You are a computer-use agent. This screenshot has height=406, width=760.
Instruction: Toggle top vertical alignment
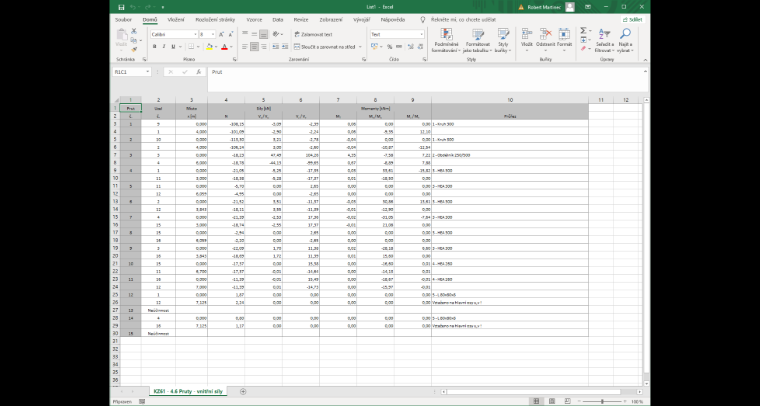coord(245,34)
